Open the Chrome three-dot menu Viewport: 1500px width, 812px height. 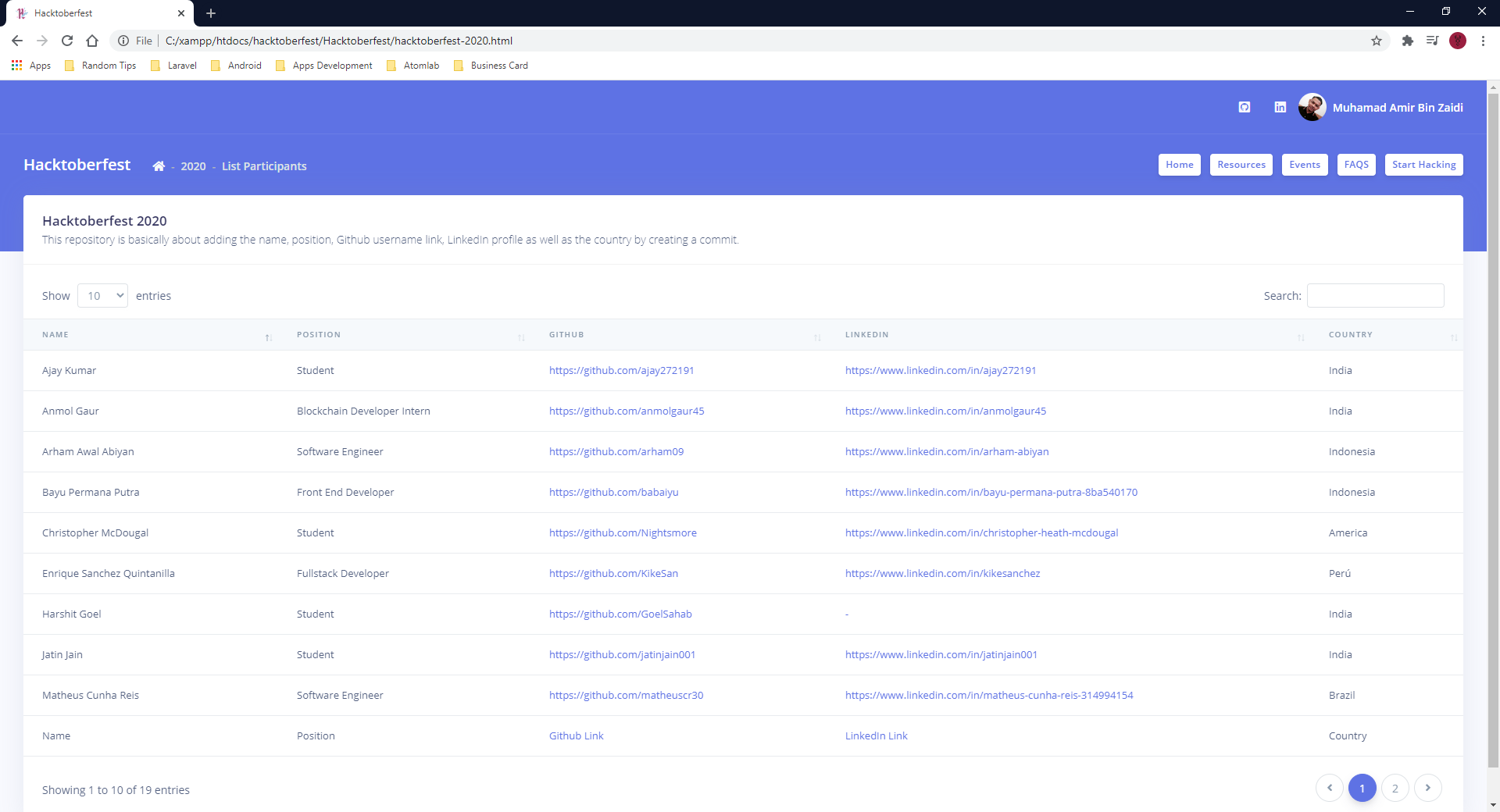pos(1483,41)
